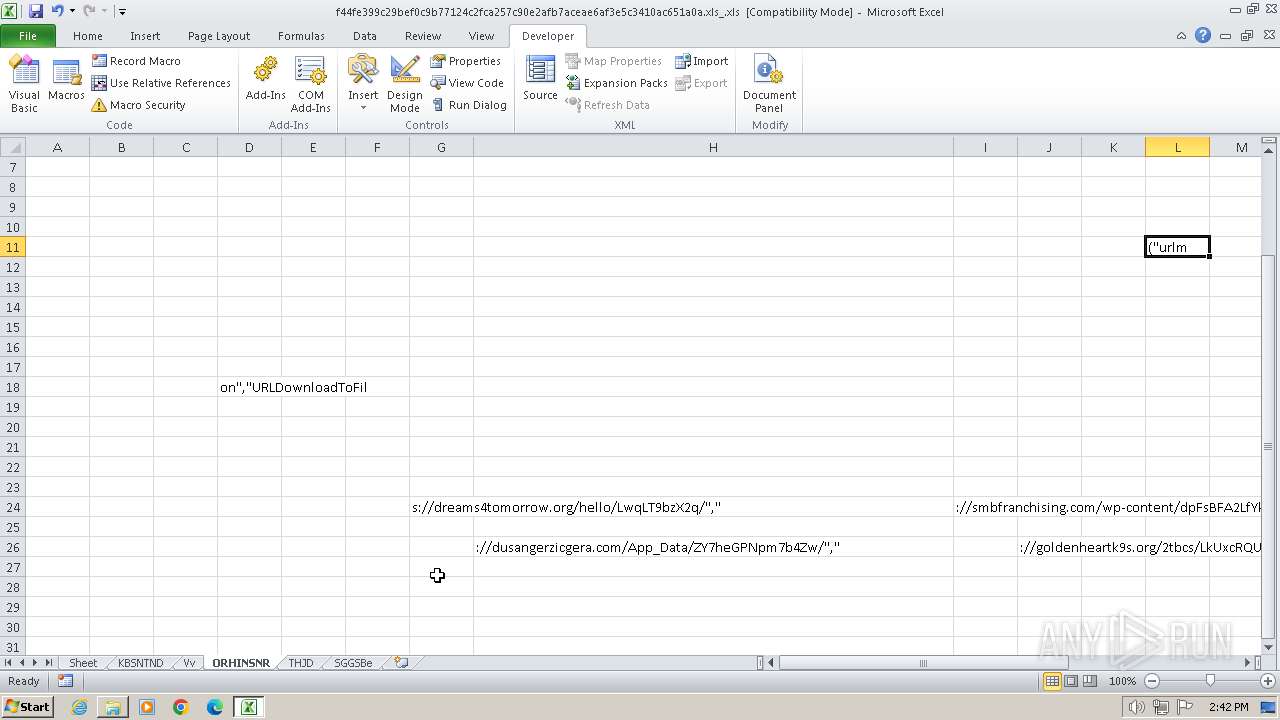
Task: Select the dusangerzicgera.com URL cell
Action: (x=713, y=547)
